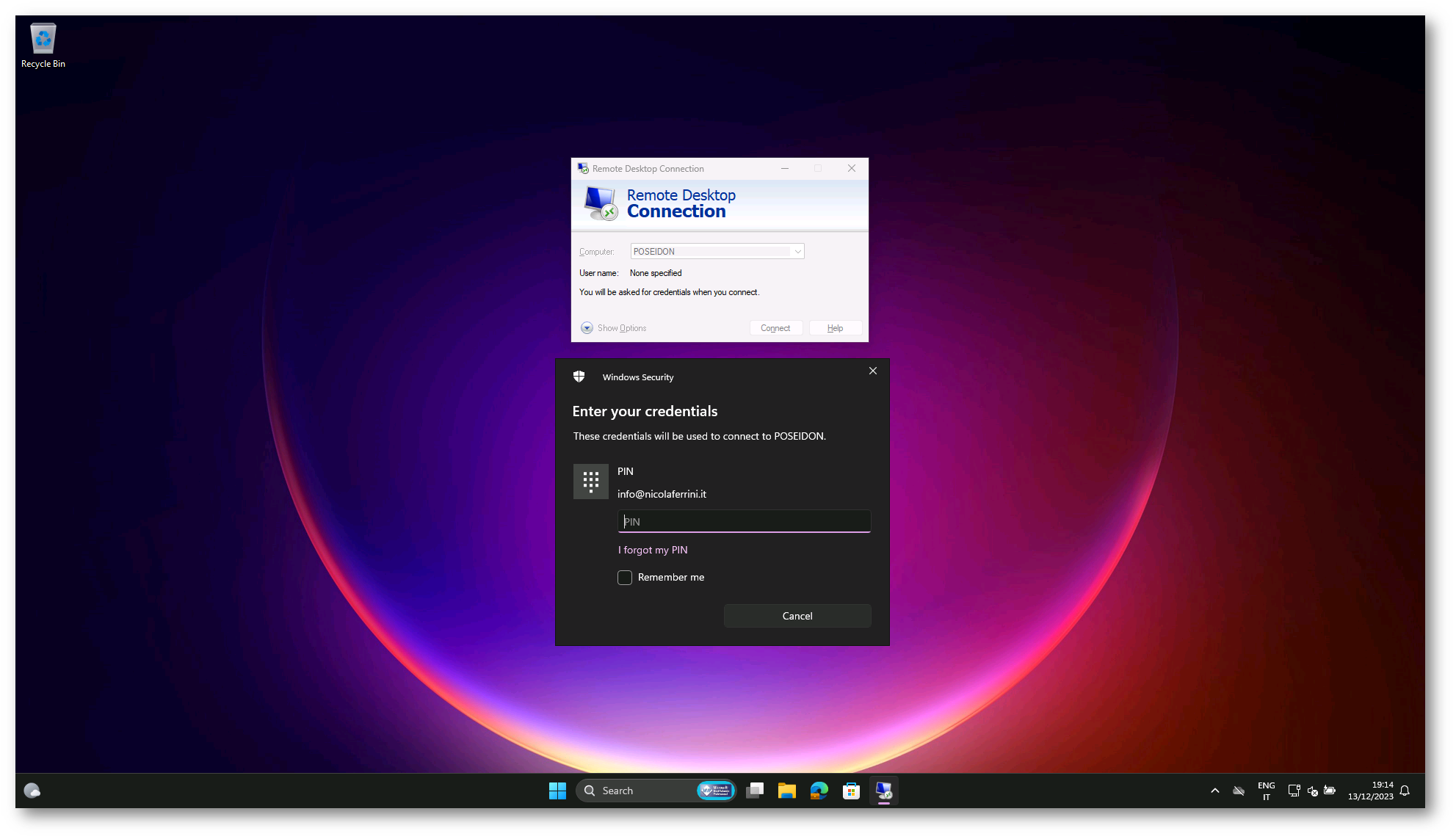Click the PIN input field
The height and width of the screenshot is (839, 1456).
[x=744, y=521]
